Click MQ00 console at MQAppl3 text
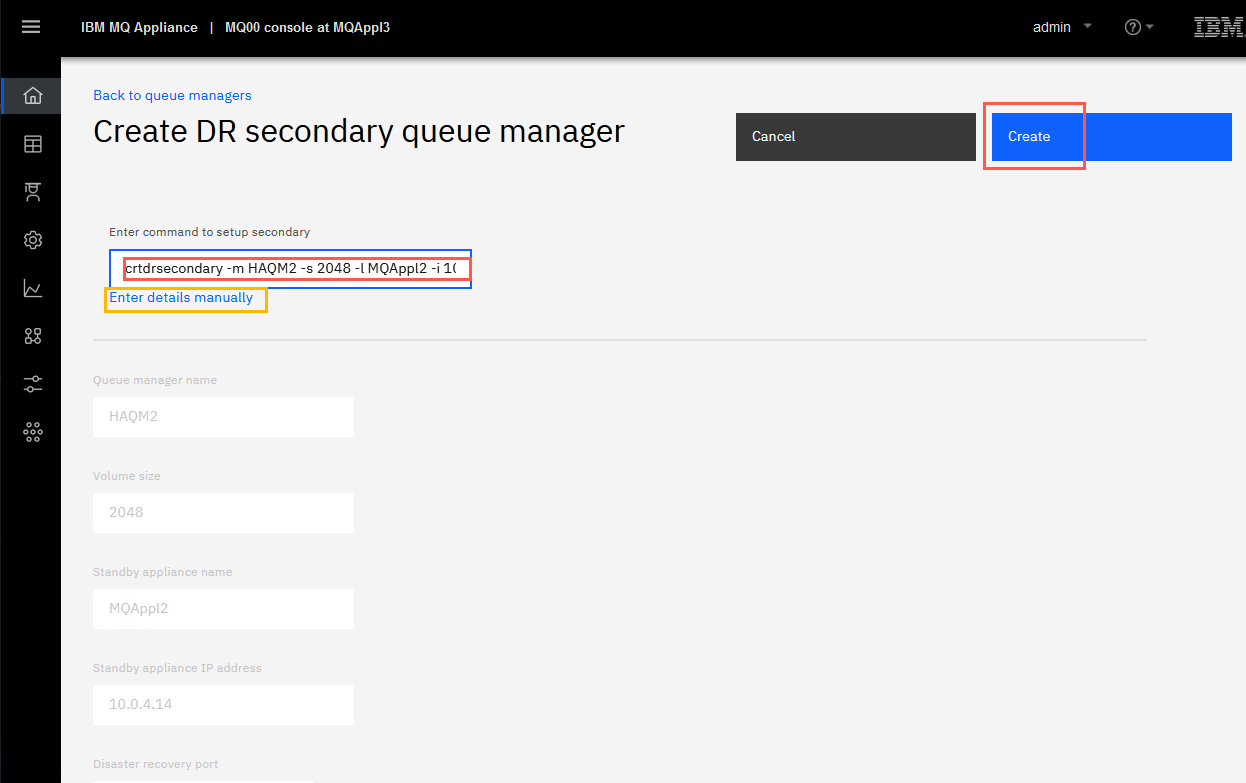The height and width of the screenshot is (783, 1246). (307, 27)
